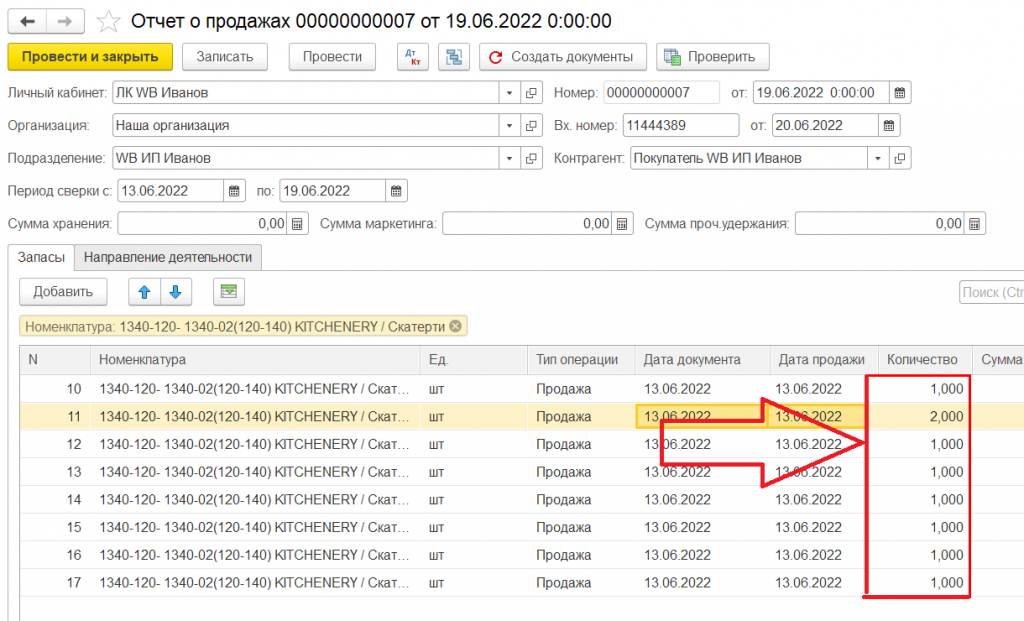
Task: Expand the Контрагент dropdown
Action: click(878, 158)
